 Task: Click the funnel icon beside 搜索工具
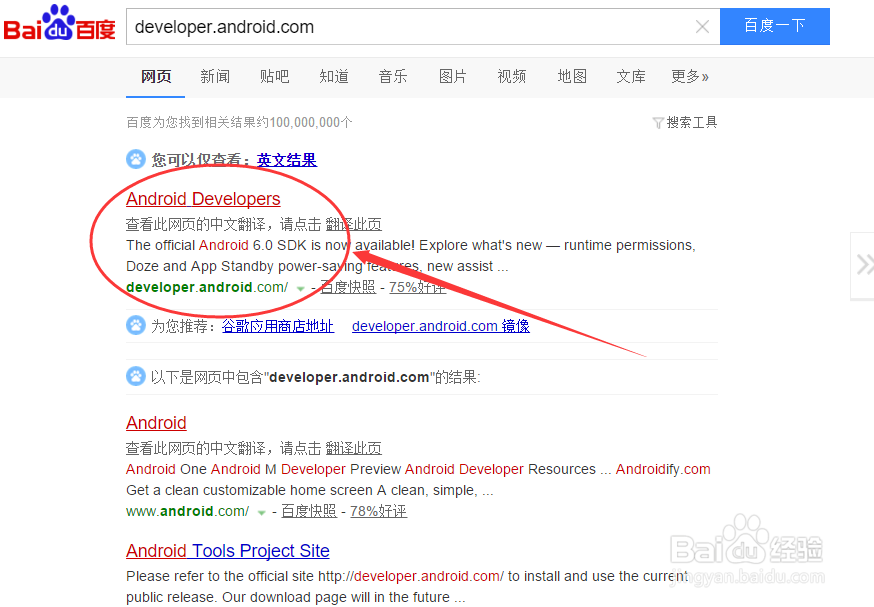pos(658,123)
